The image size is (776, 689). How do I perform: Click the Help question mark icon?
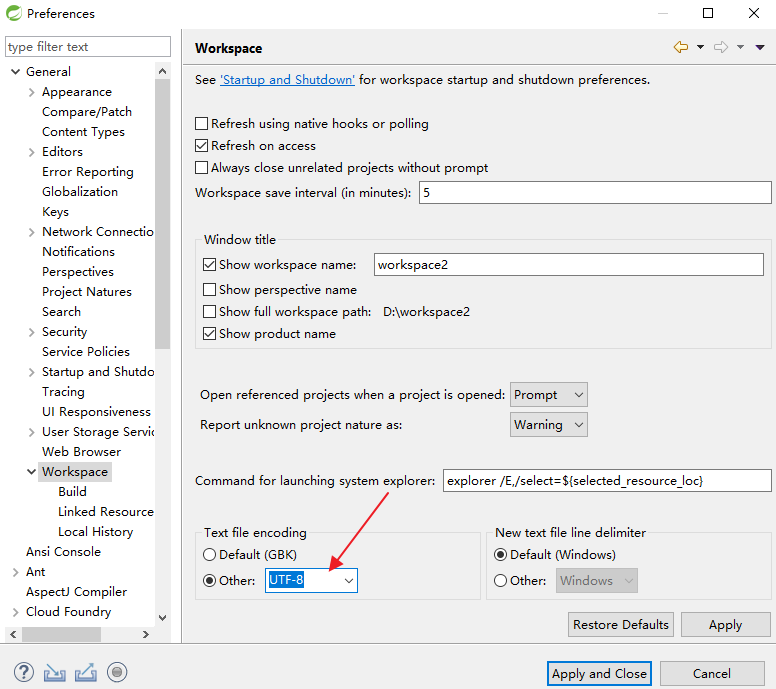[25, 673]
